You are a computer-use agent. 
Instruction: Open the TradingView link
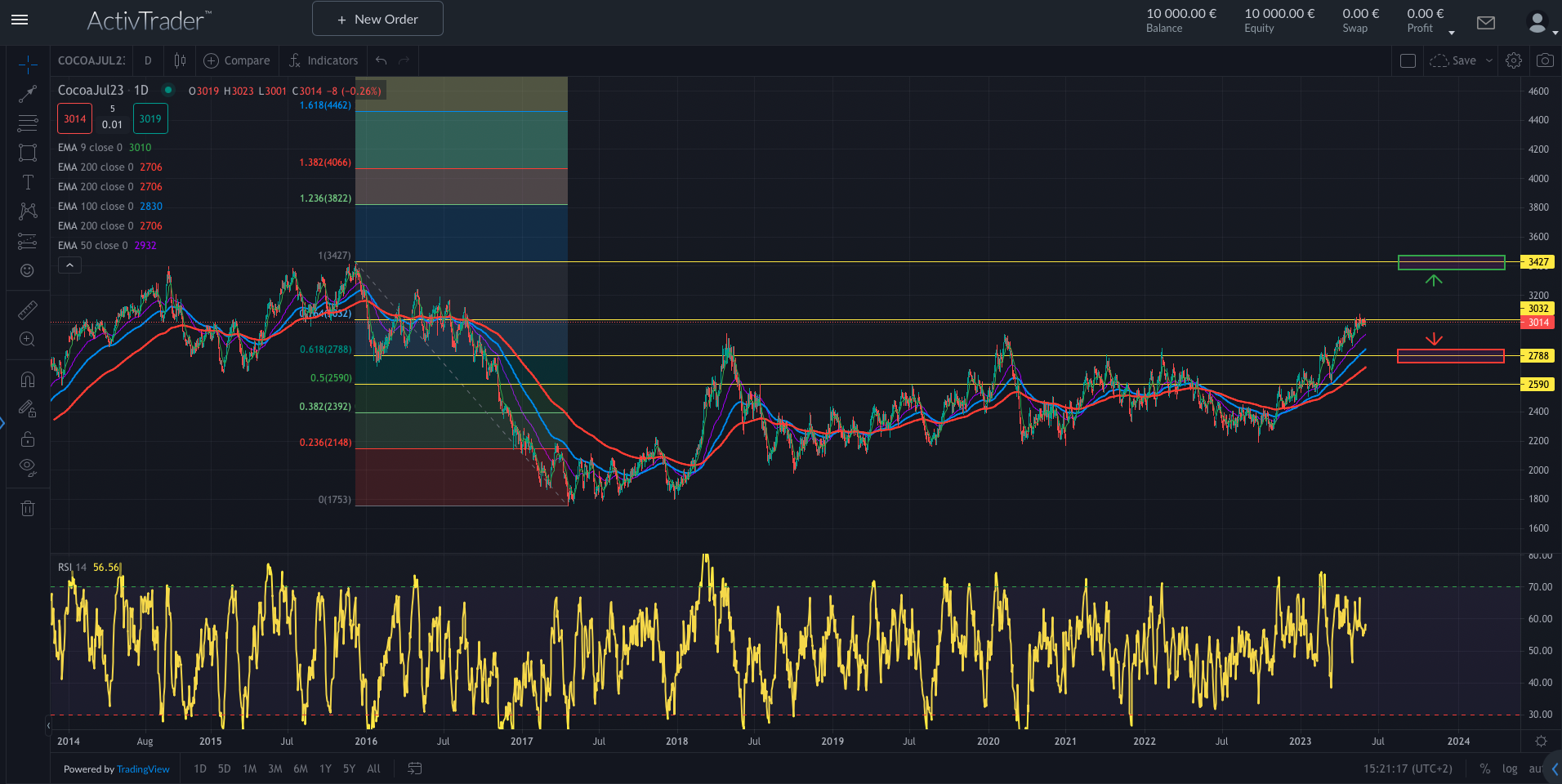[143, 769]
